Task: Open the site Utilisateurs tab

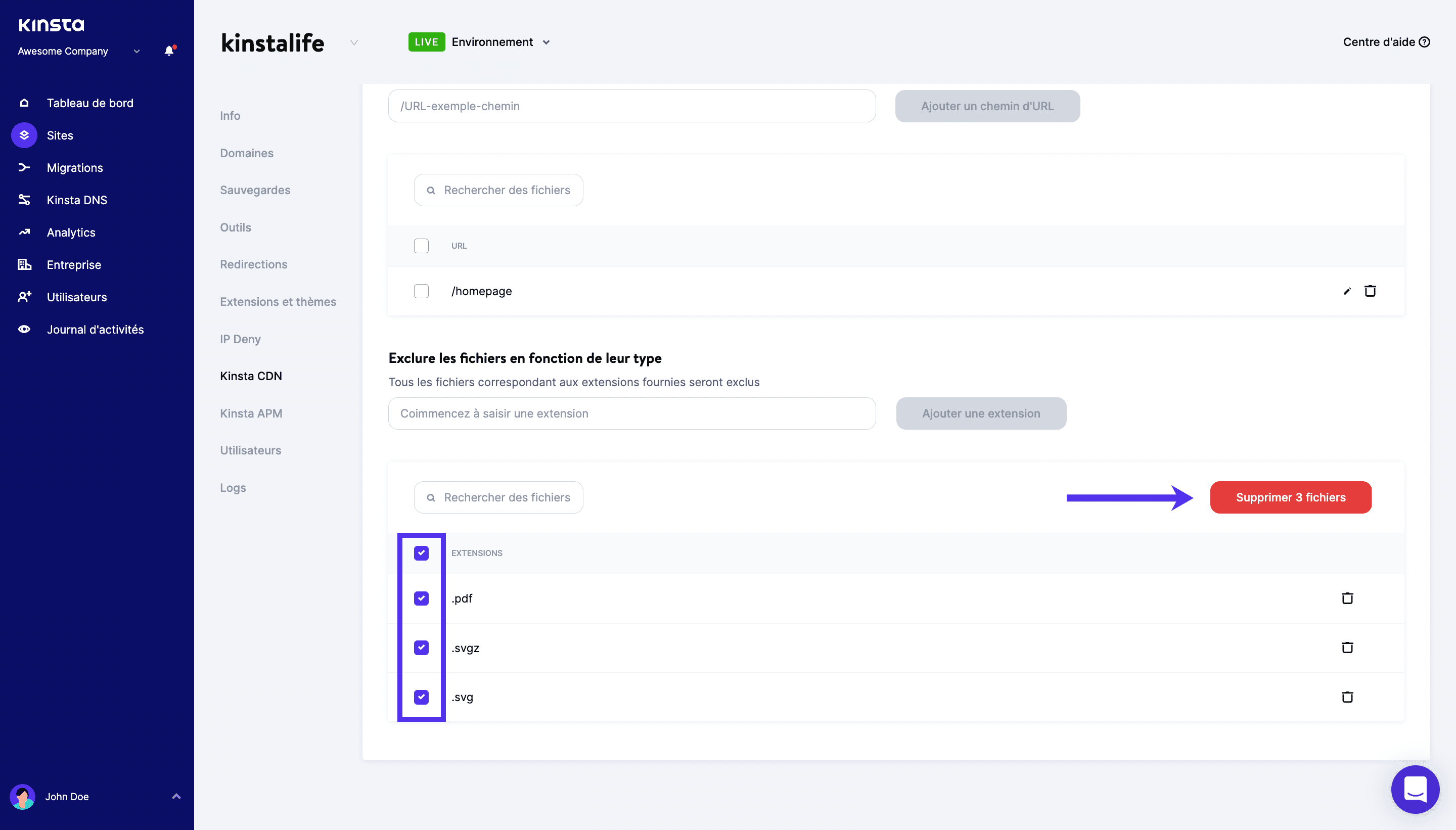Action: point(251,450)
